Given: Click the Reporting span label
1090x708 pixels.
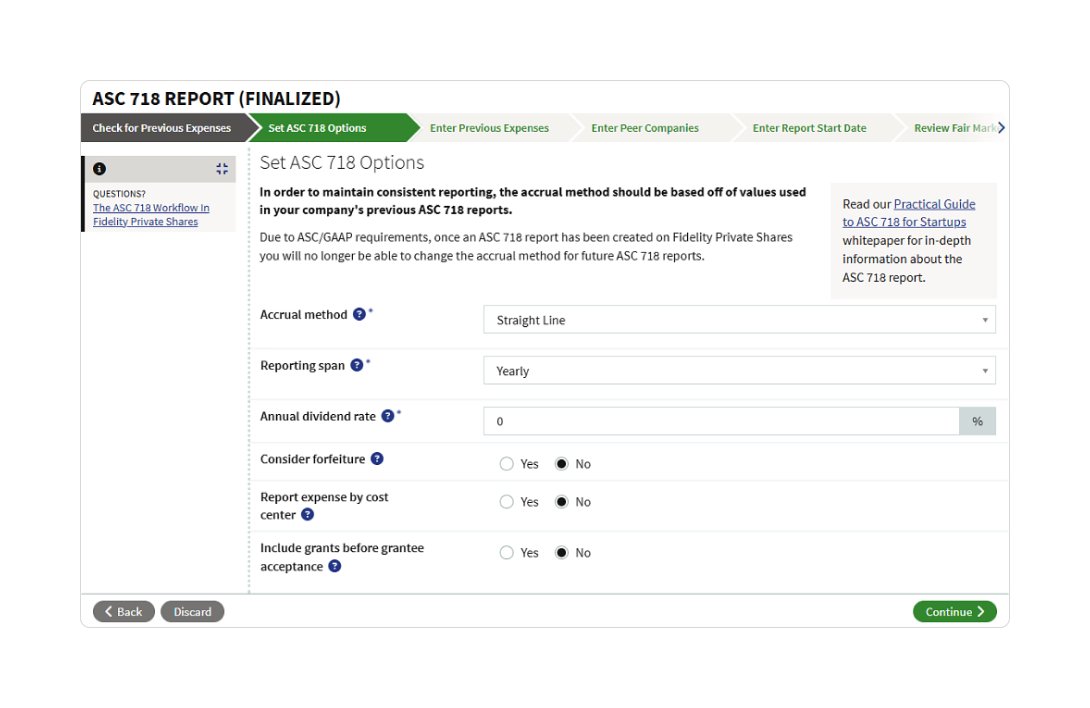Looking at the screenshot, I should (302, 366).
